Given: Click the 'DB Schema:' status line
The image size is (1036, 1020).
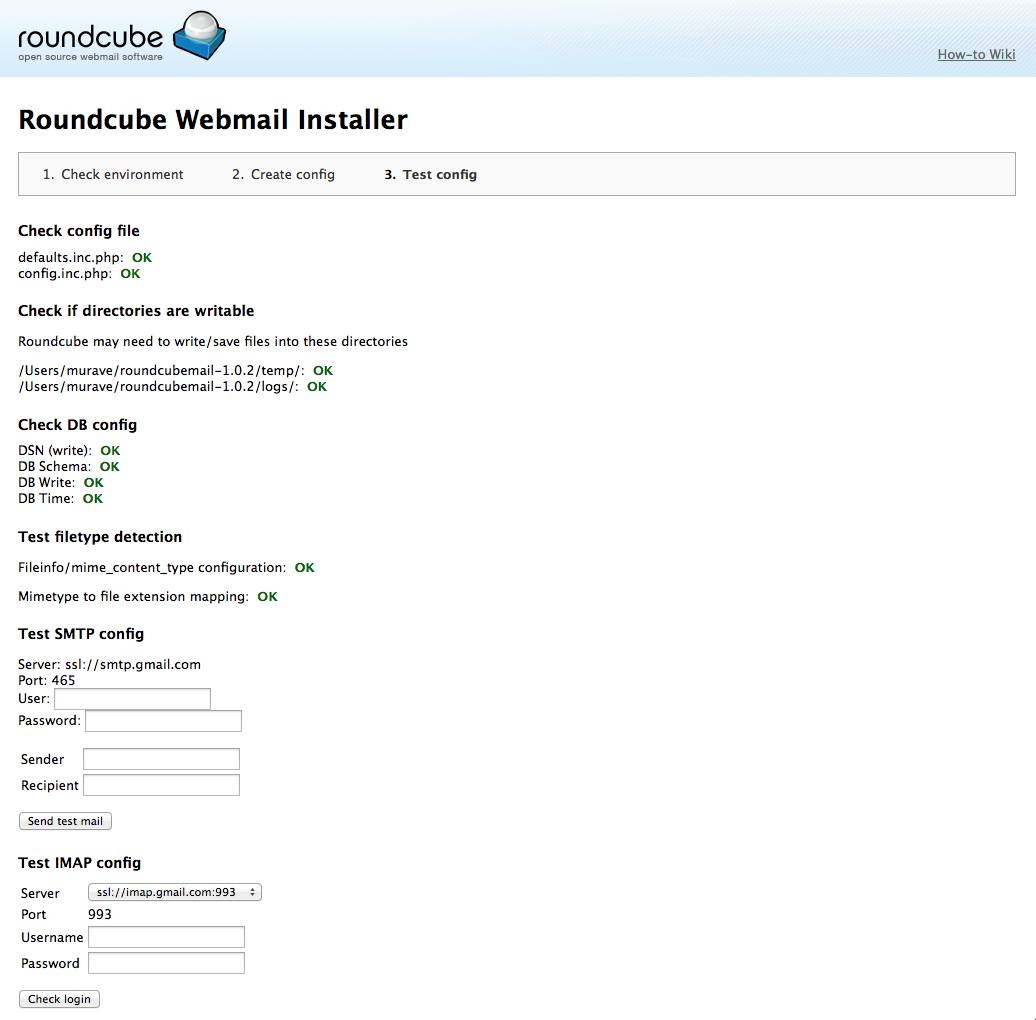Looking at the screenshot, I should [x=69, y=466].
